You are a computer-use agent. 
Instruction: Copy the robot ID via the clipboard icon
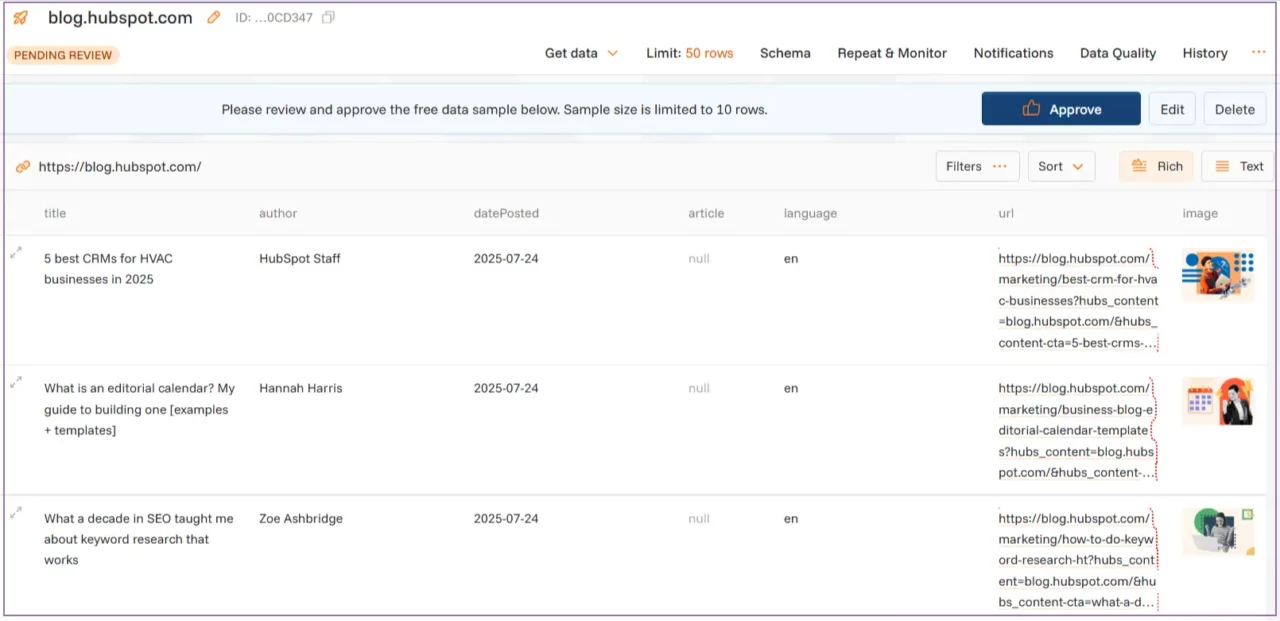coord(328,17)
